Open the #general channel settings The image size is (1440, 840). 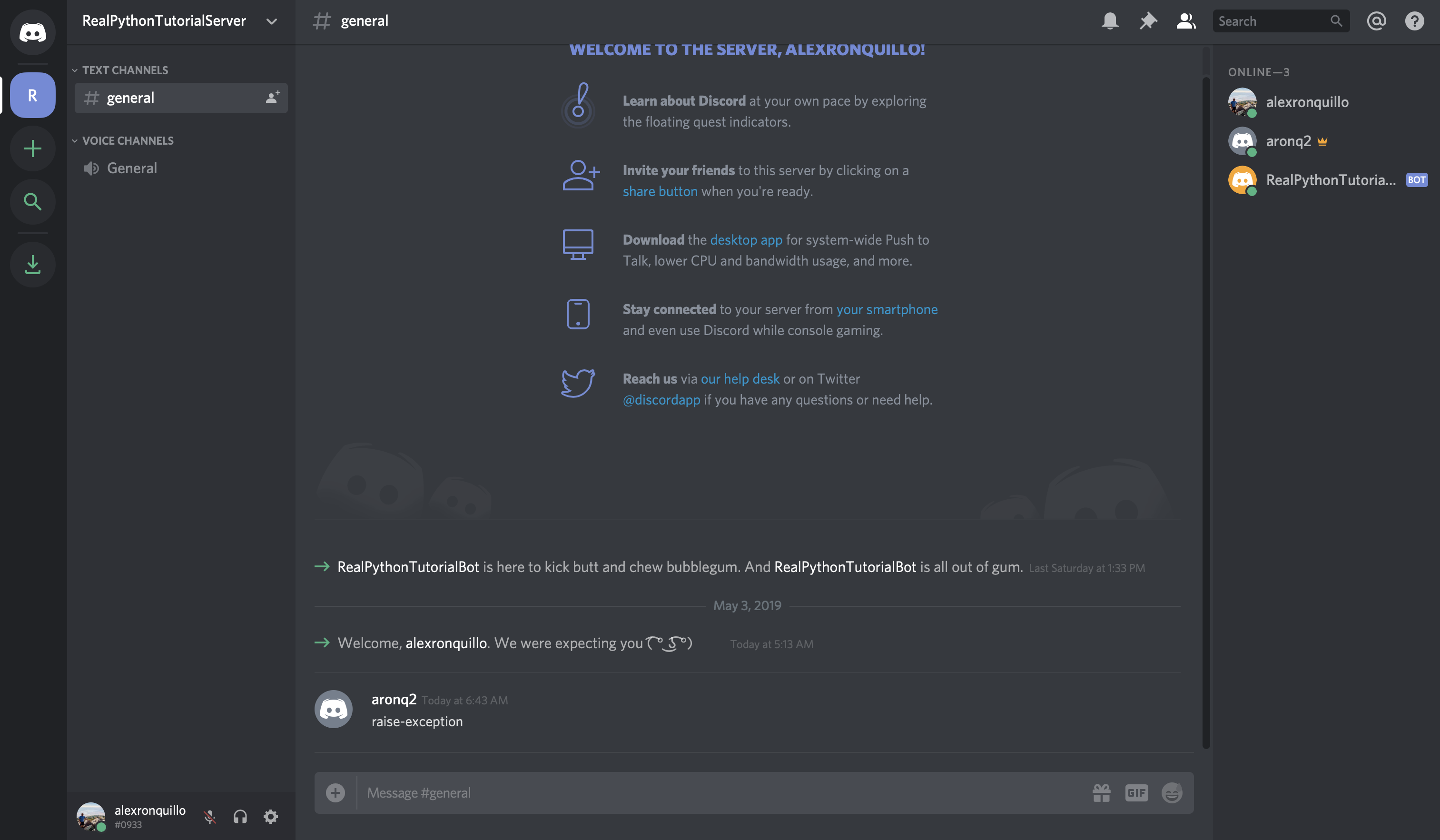[x=274, y=97]
